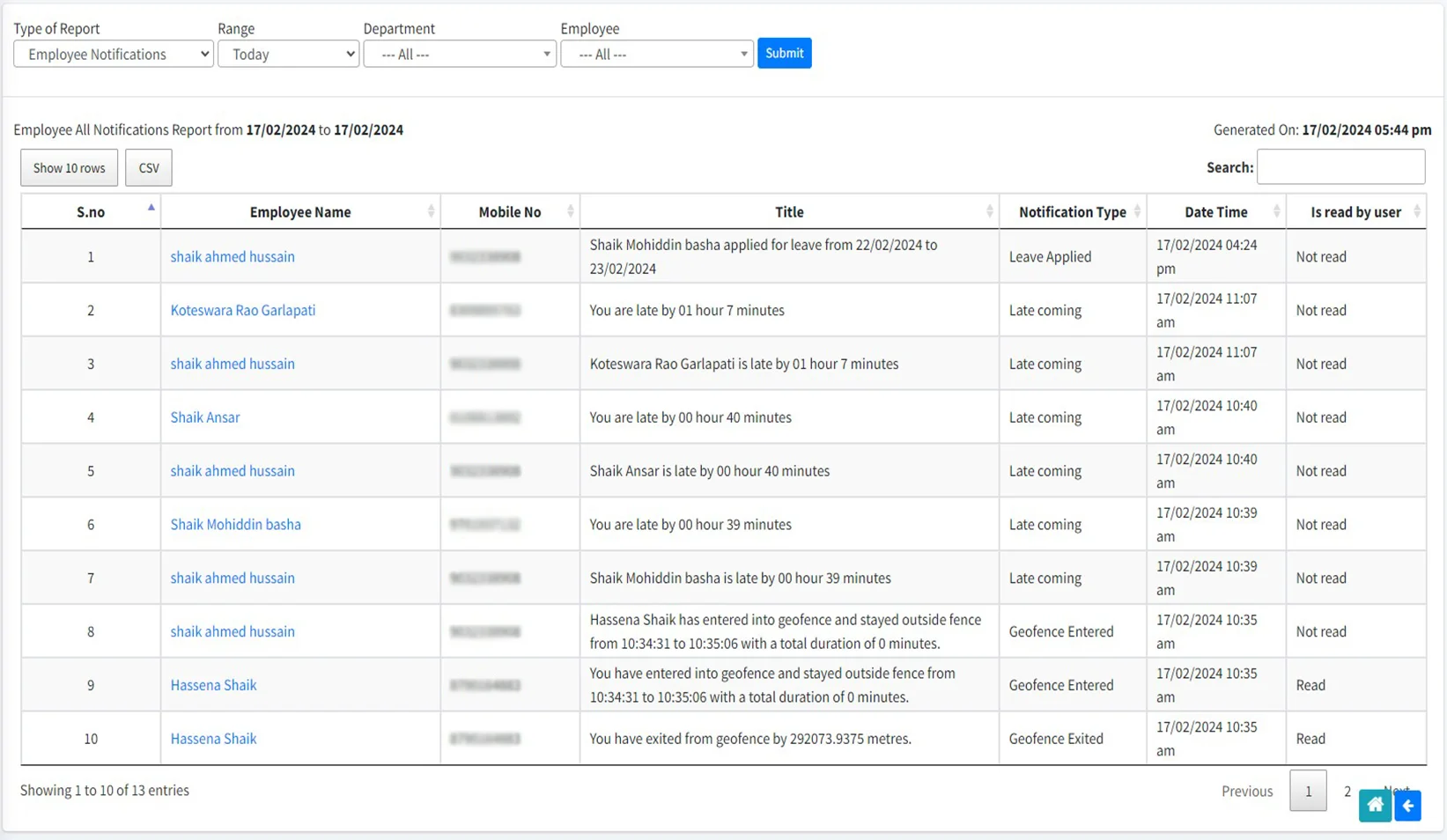
Task: Change the Range dropdown from Today
Action: click(x=288, y=54)
